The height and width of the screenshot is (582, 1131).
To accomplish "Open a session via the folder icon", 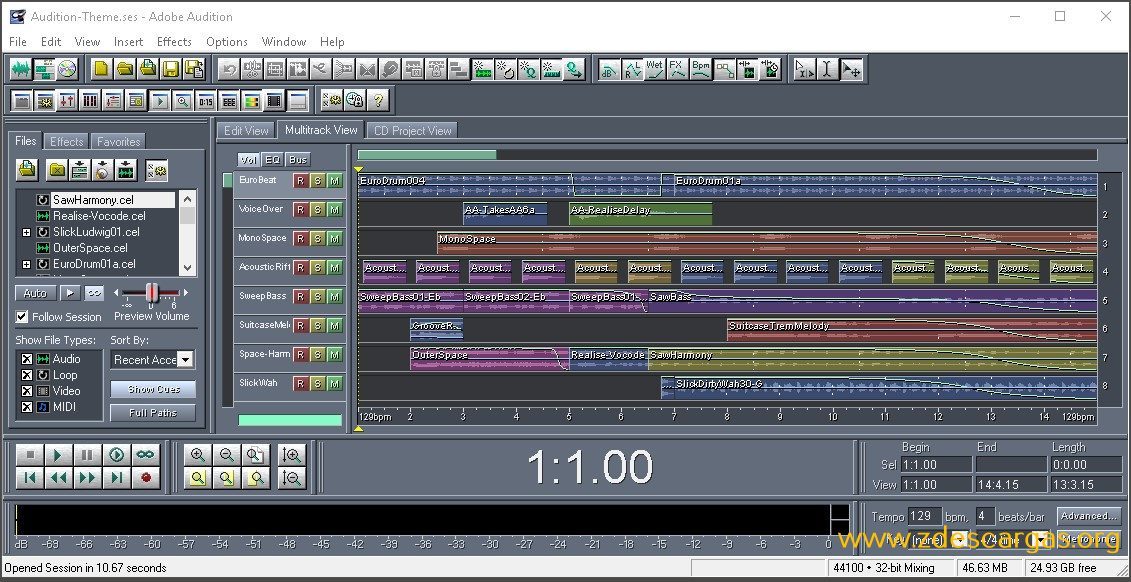I will [125, 69].
